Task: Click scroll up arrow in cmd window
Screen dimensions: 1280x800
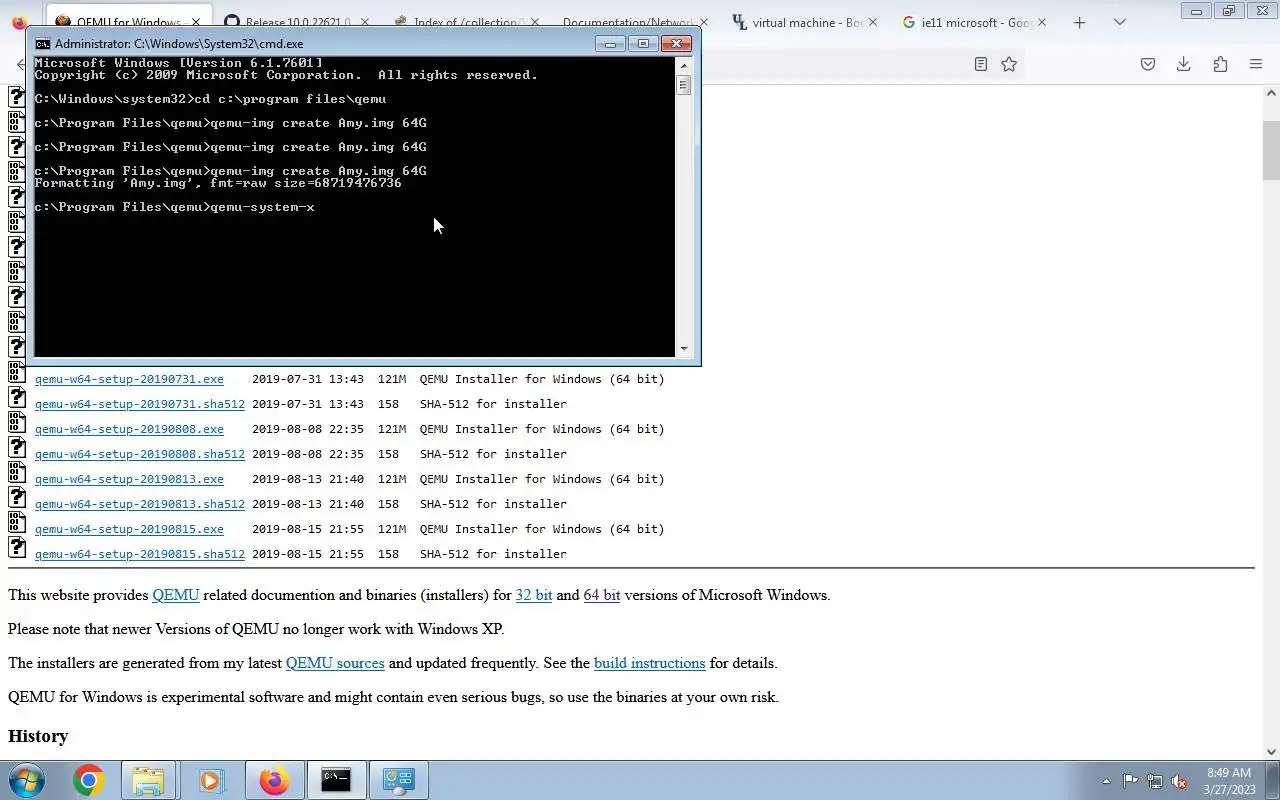Action: coord(684,65)
